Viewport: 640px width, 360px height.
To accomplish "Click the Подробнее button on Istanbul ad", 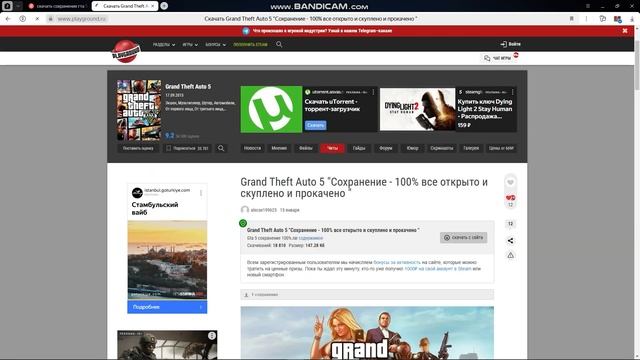I will pos(167,307).
